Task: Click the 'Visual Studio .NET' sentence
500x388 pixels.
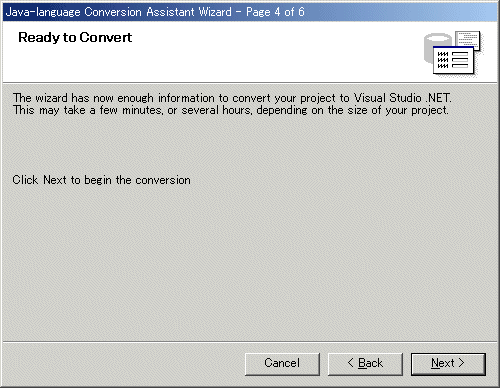Action: pyautogui.click(x=232, y=98)
